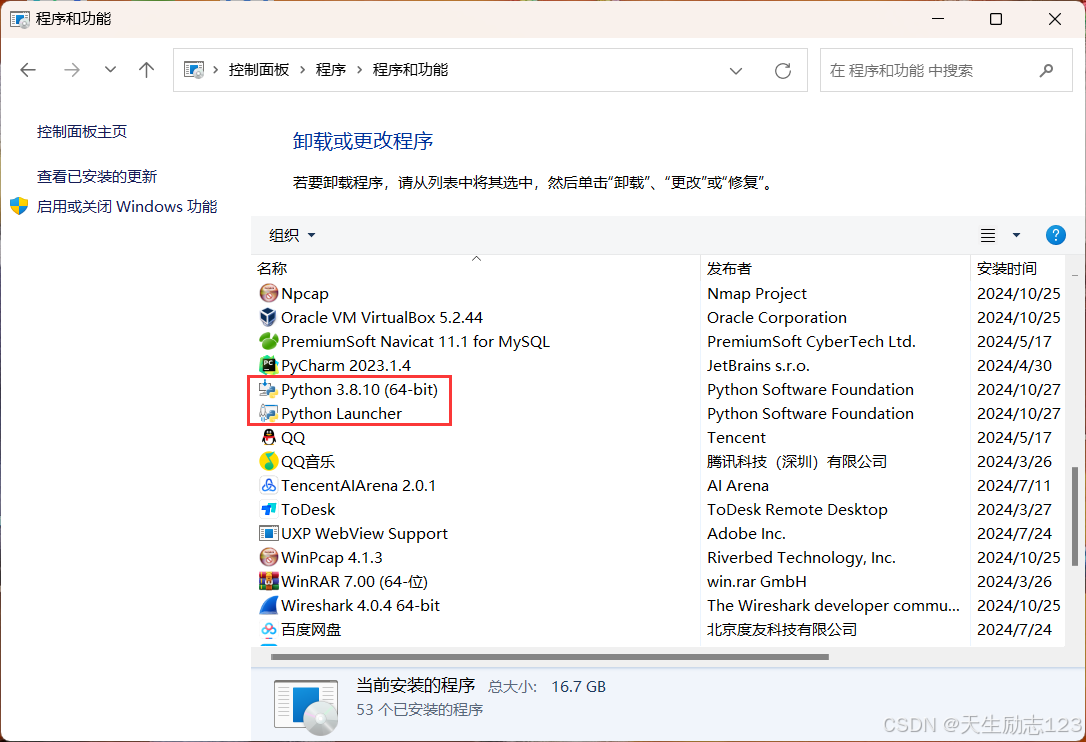Open 启用或关闭 Windows 功能 link

127,206
